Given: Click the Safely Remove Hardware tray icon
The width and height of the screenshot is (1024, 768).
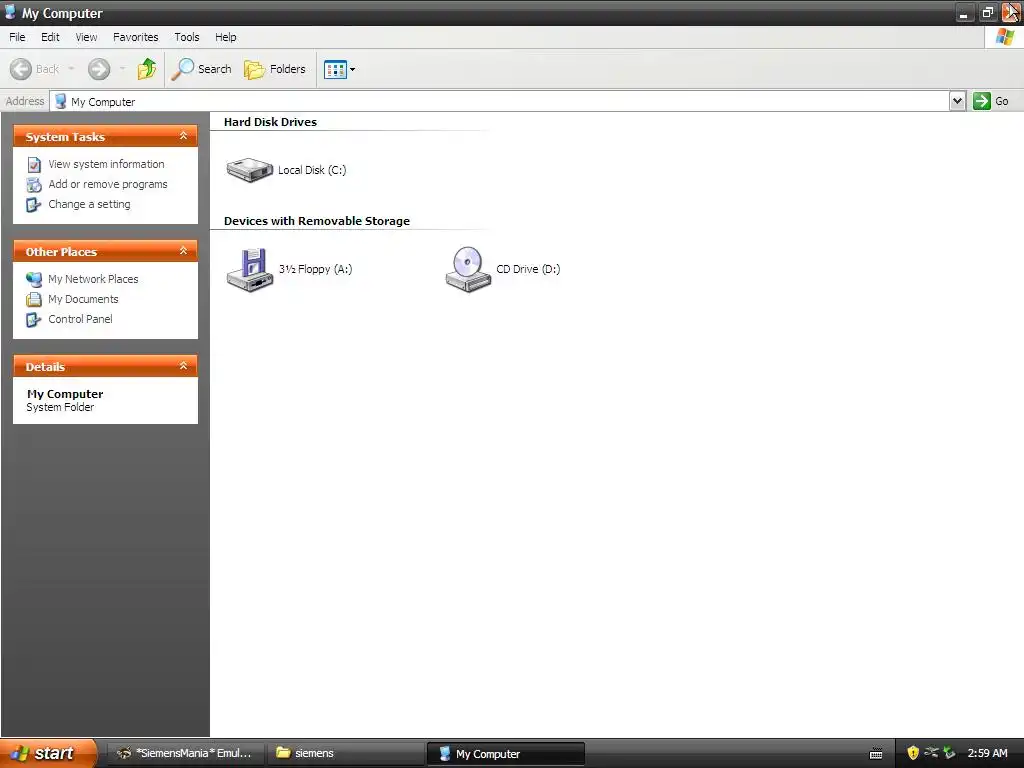Looking at the screenshot, I should 949,753.
